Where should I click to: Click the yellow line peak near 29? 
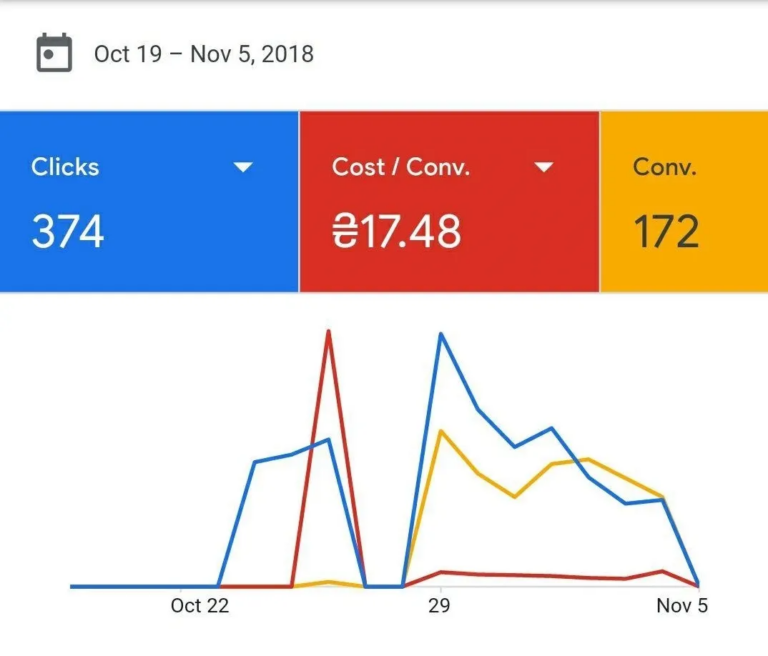[441, 431]
